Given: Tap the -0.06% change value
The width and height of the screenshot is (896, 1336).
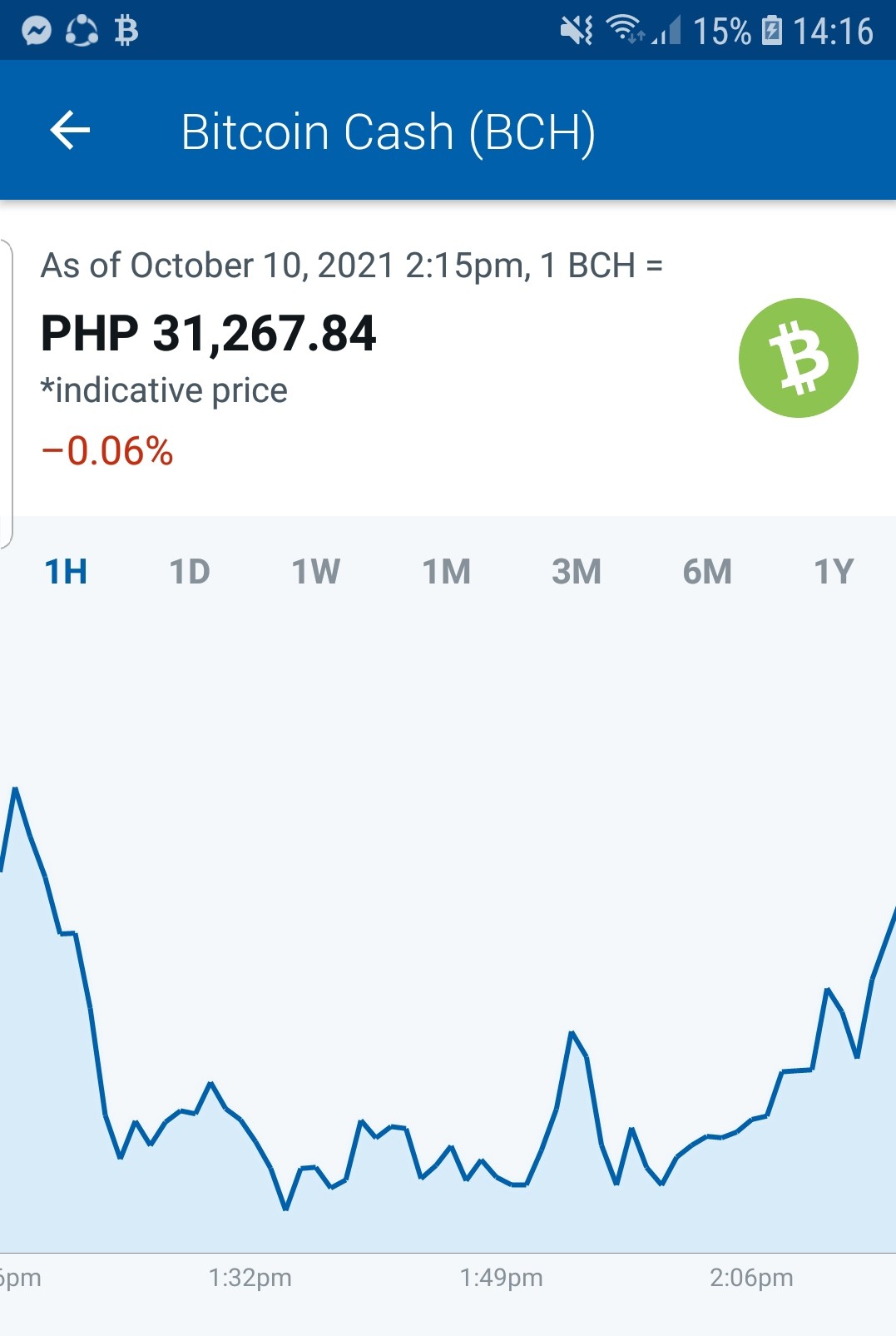Looking at the screenshot, I should 108,451.
